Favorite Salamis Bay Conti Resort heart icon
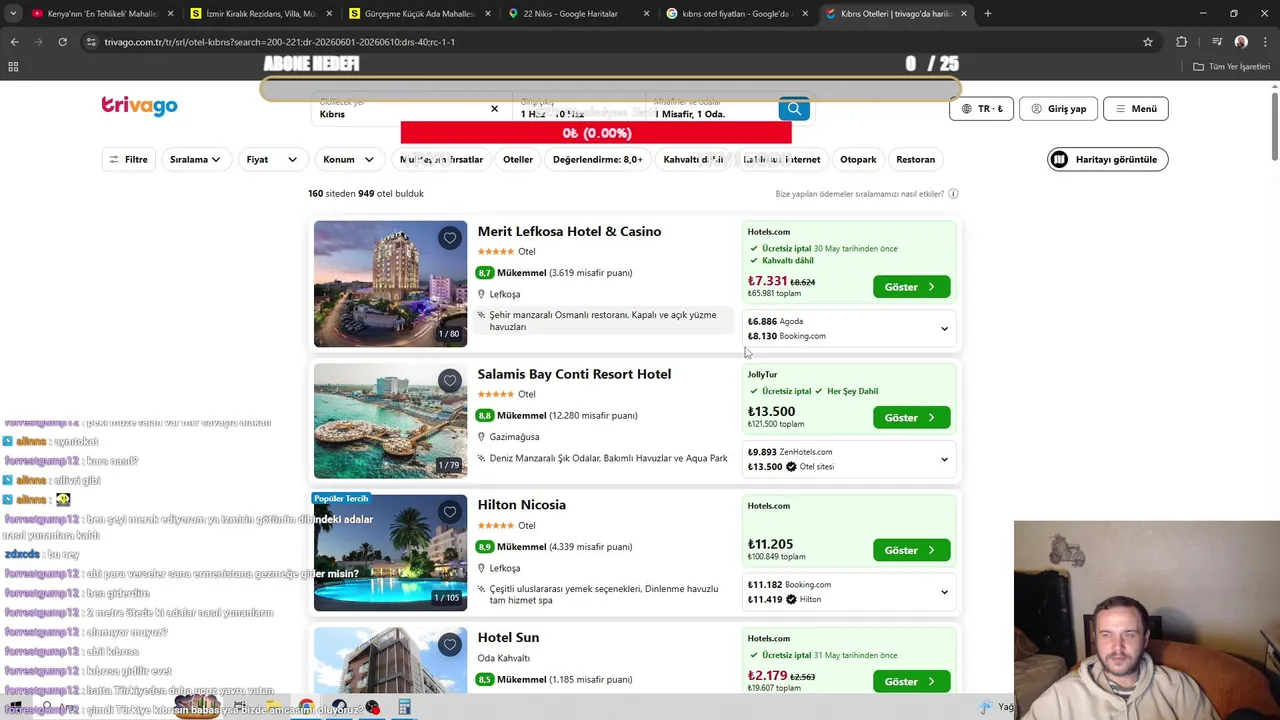Image resolution: width=1280 pixels, height=720 pixels. point(450,380)
